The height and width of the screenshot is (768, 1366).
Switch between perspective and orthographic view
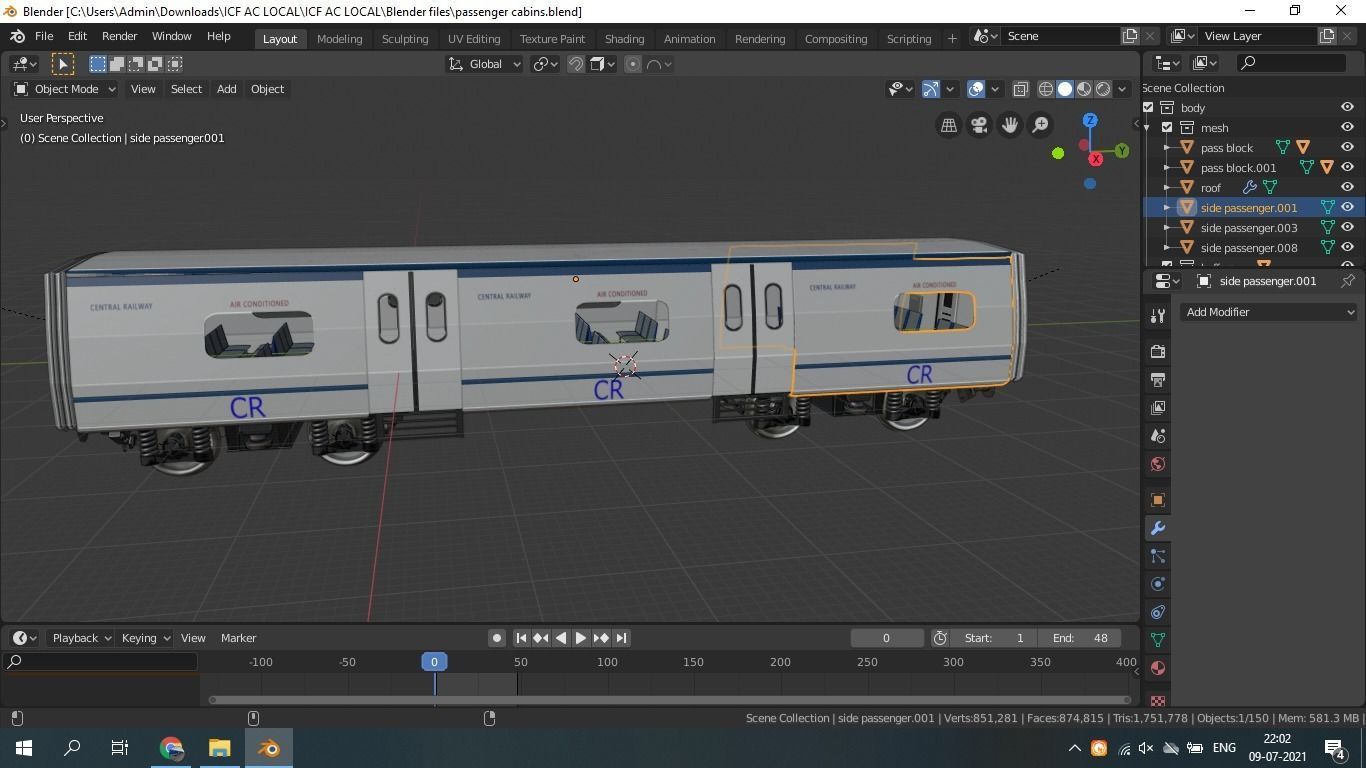click(948, 125)
